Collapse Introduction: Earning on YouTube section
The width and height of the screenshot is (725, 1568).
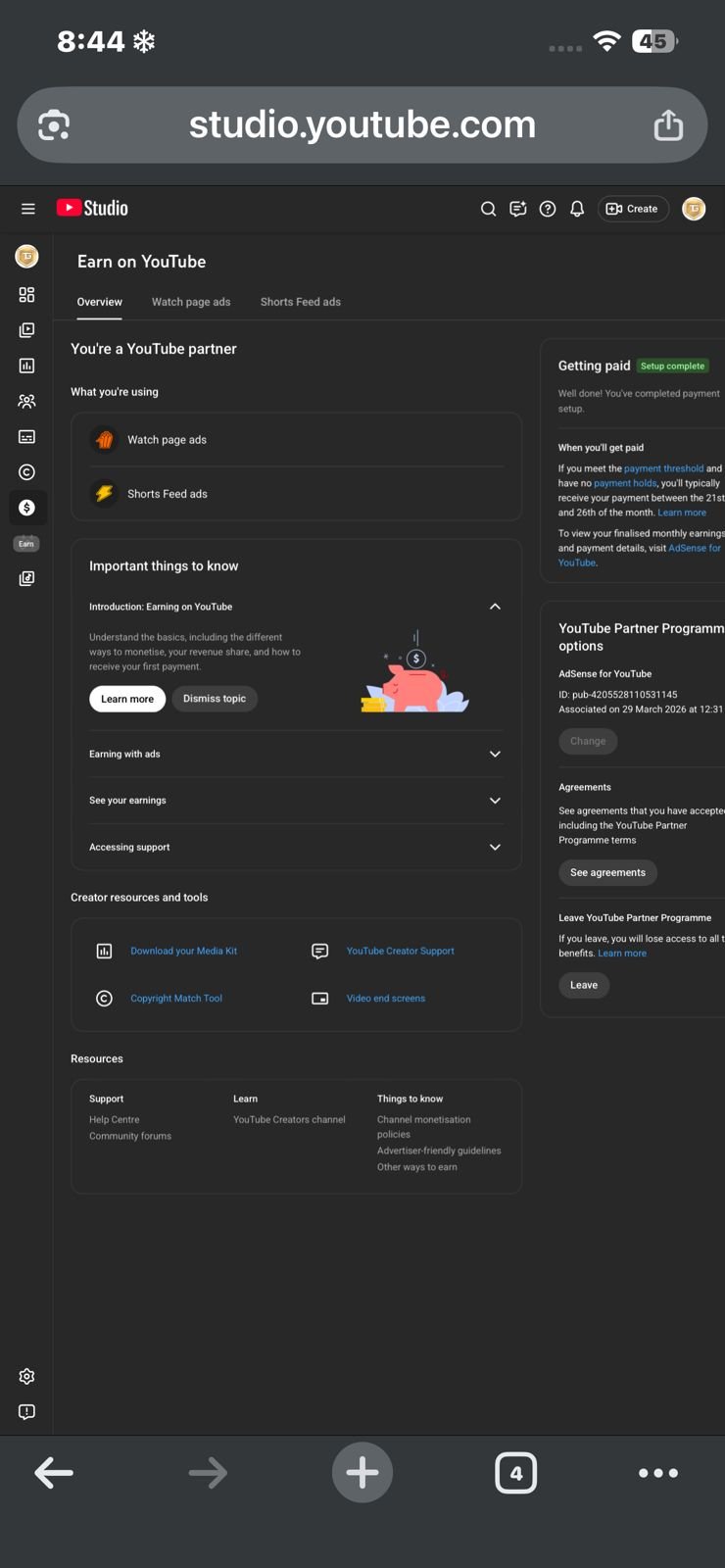(495, 607)
